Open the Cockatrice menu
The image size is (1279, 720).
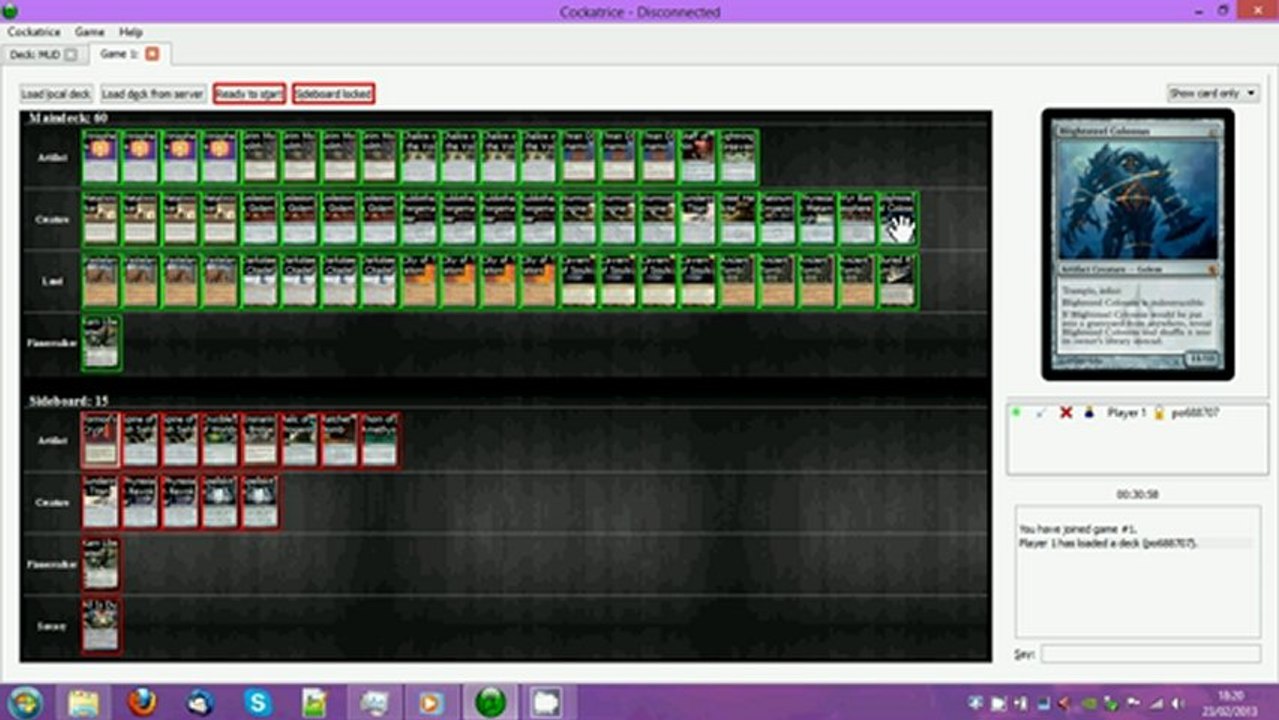coord(35,32)
